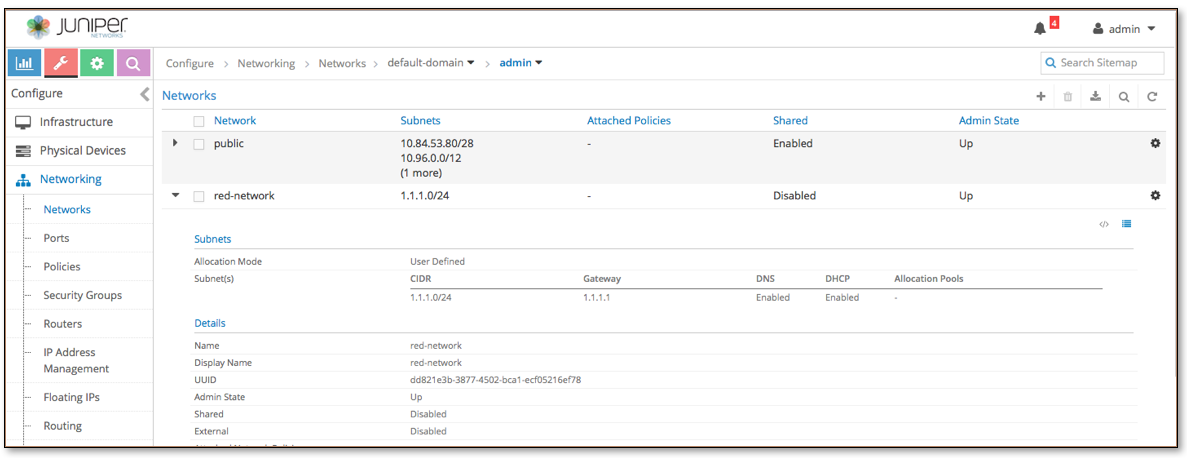Sort by the Shared column header
The height and width of the screenshot is (458, 1187).
[790, 120]
